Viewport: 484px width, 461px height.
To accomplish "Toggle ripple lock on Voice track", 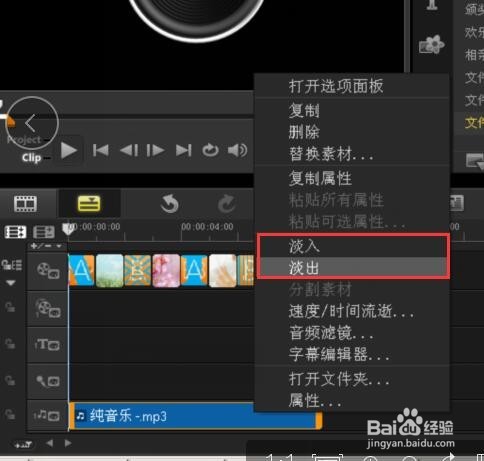I will pos(10,380).
